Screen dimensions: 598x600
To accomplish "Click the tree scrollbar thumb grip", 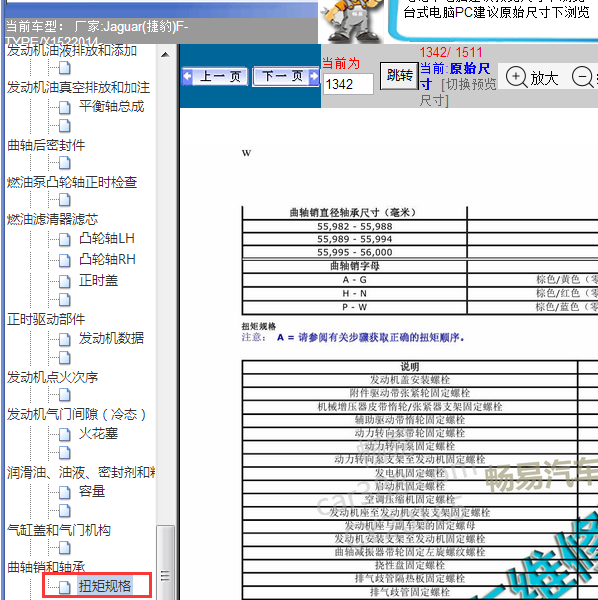I will coord(165,576).
